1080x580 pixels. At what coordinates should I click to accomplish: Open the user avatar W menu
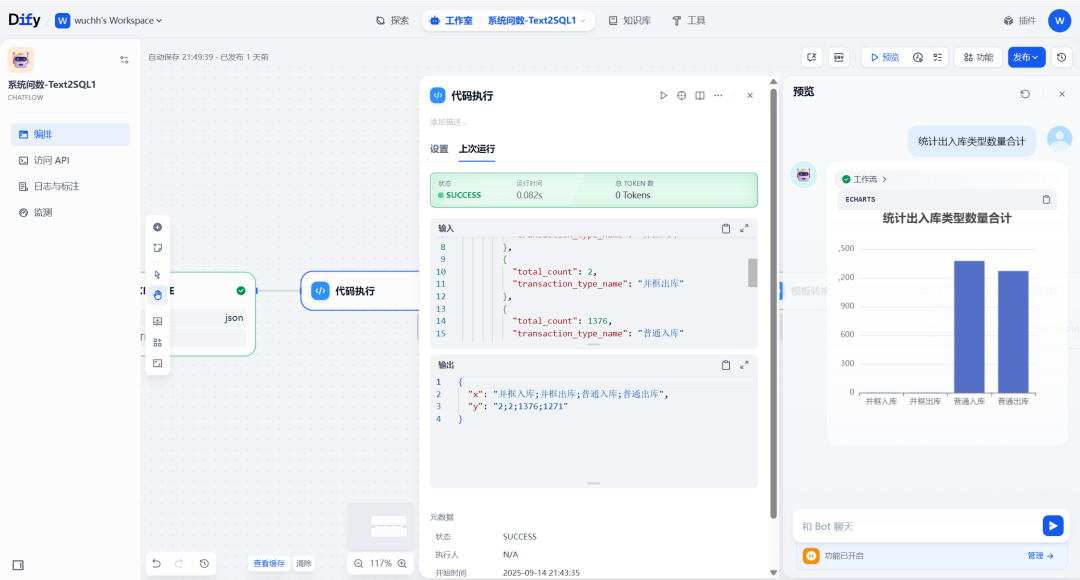[x=1059, y=21]
